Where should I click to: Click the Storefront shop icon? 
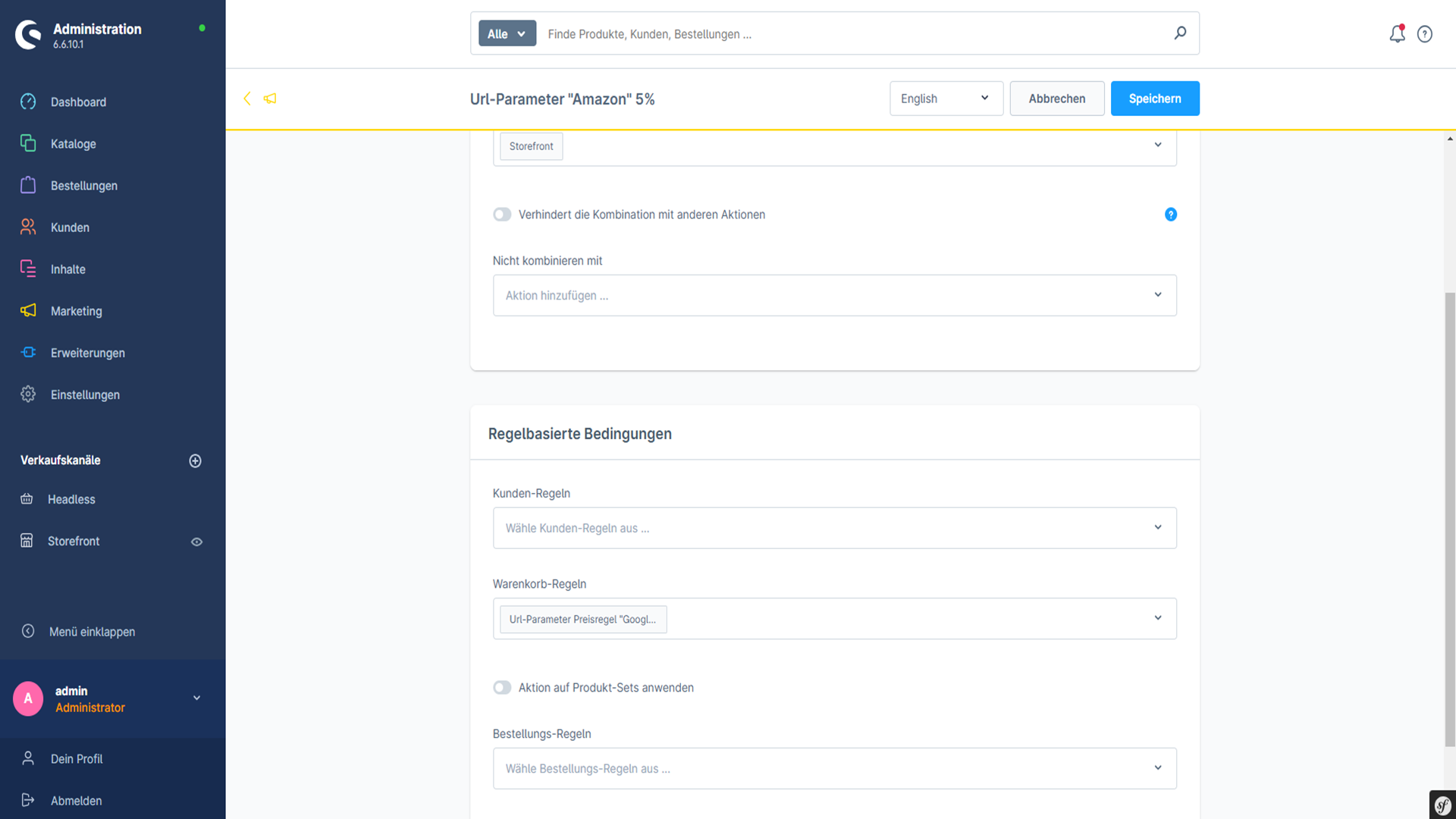coord(27,541)
